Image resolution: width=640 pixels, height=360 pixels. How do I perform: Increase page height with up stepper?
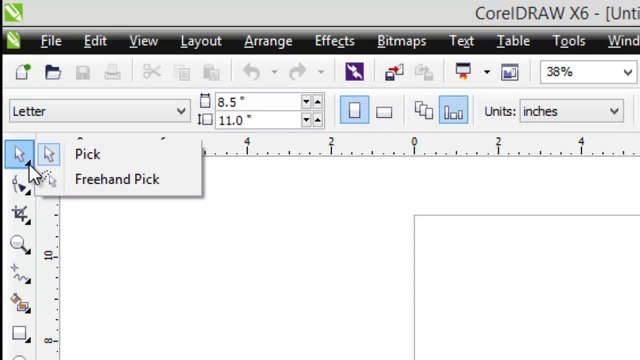pyautogui.click(x=318, y=120)
